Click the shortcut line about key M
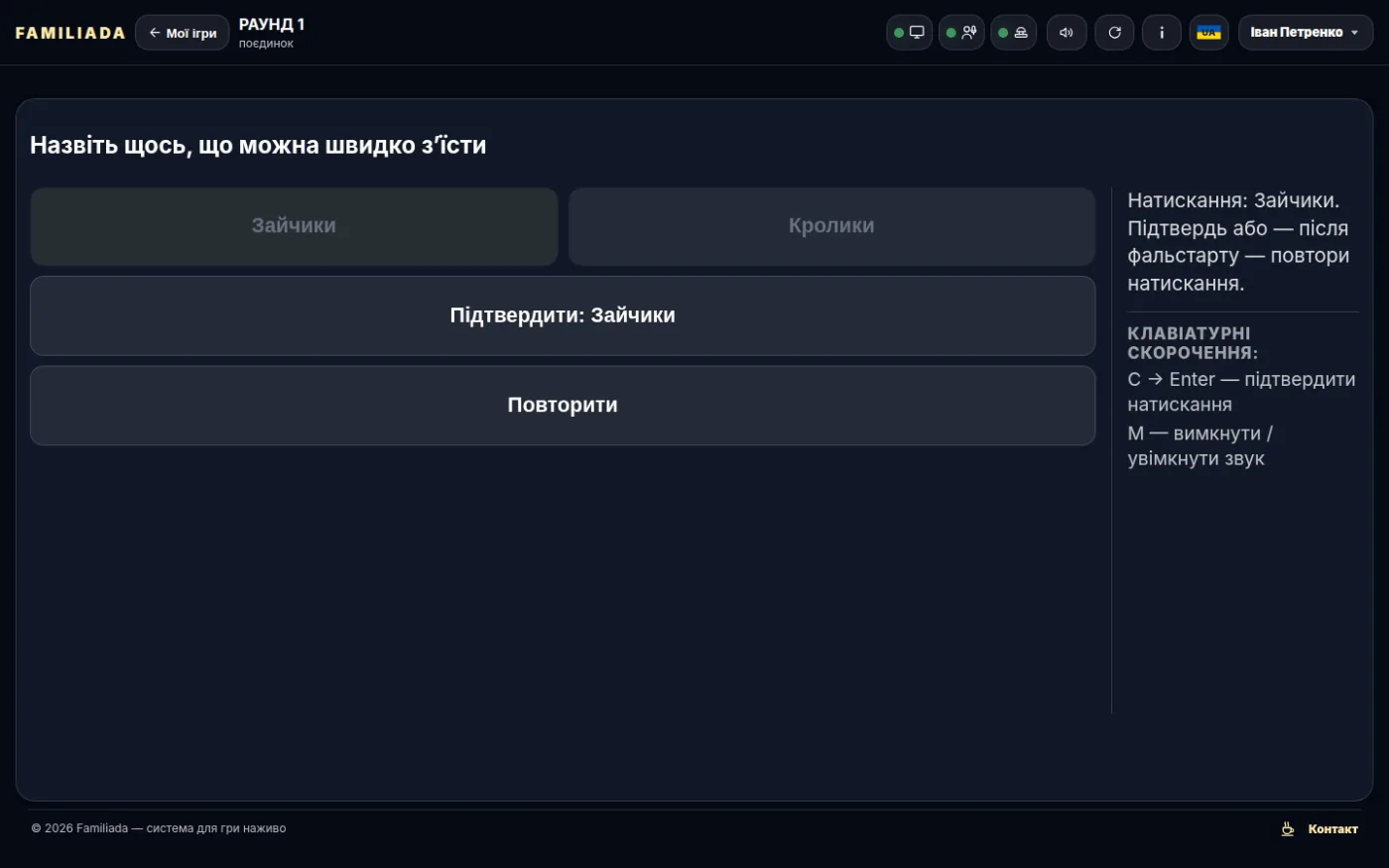The image size is (1389, 868). (x=1200, y=446)
